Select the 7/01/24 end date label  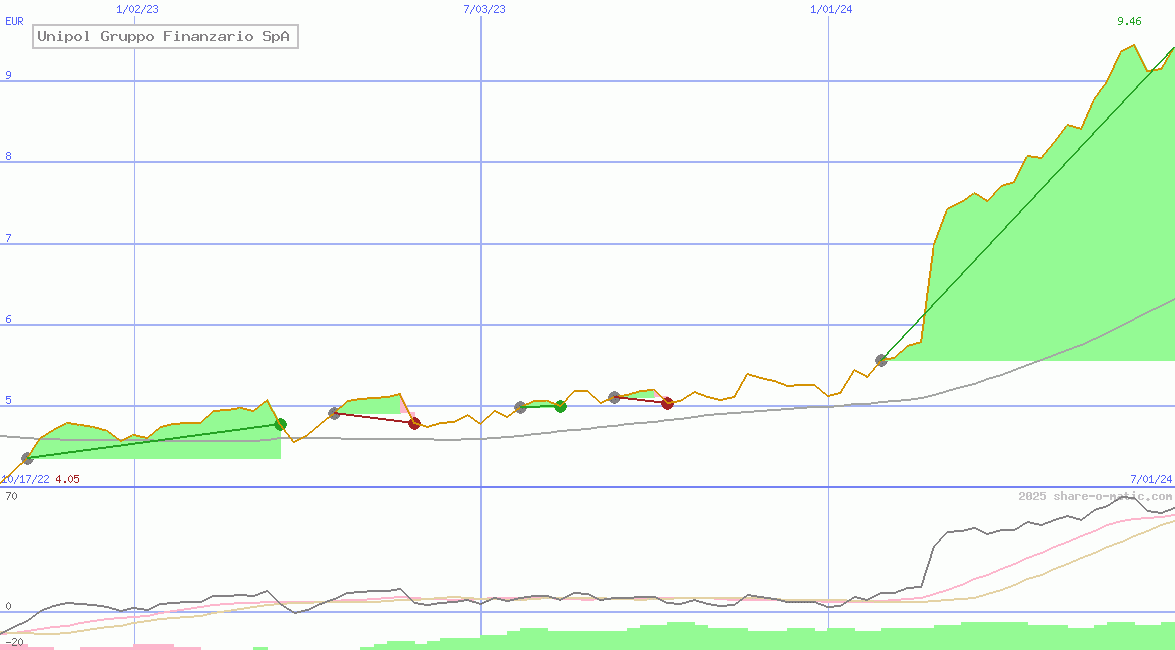click(1150, 479)
